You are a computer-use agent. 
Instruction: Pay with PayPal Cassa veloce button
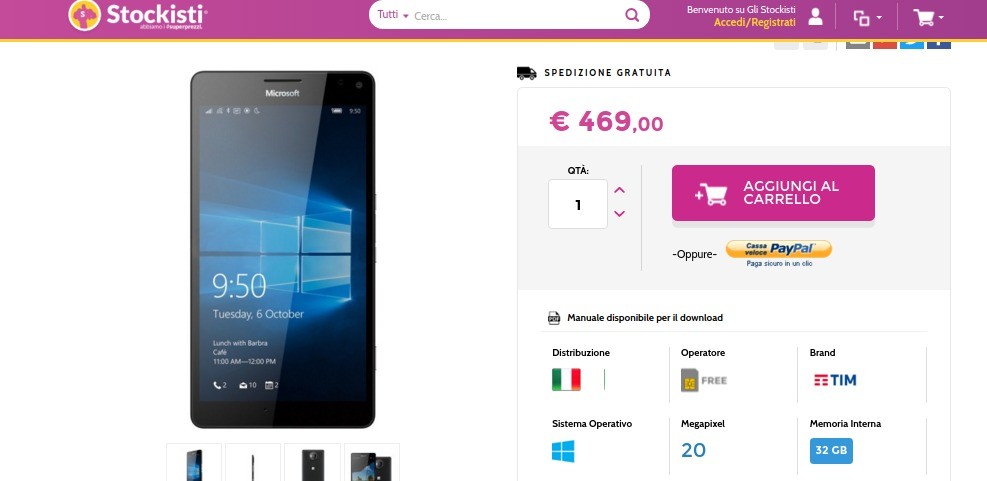pyautogui.click(x=779, y=249)
